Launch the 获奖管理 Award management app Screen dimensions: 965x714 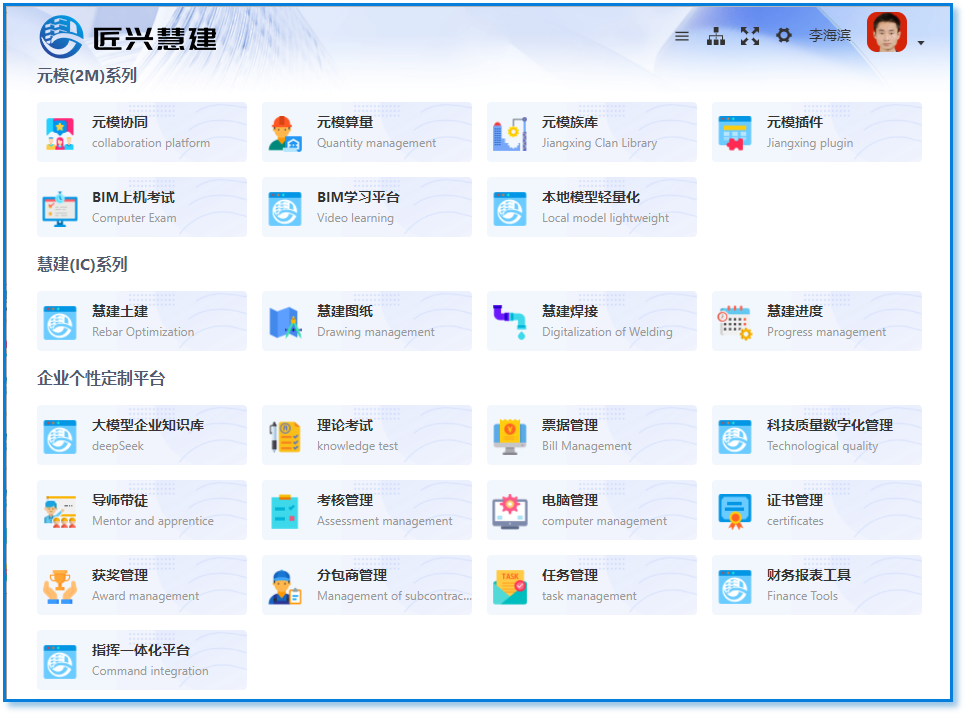[x=141, y=584]
